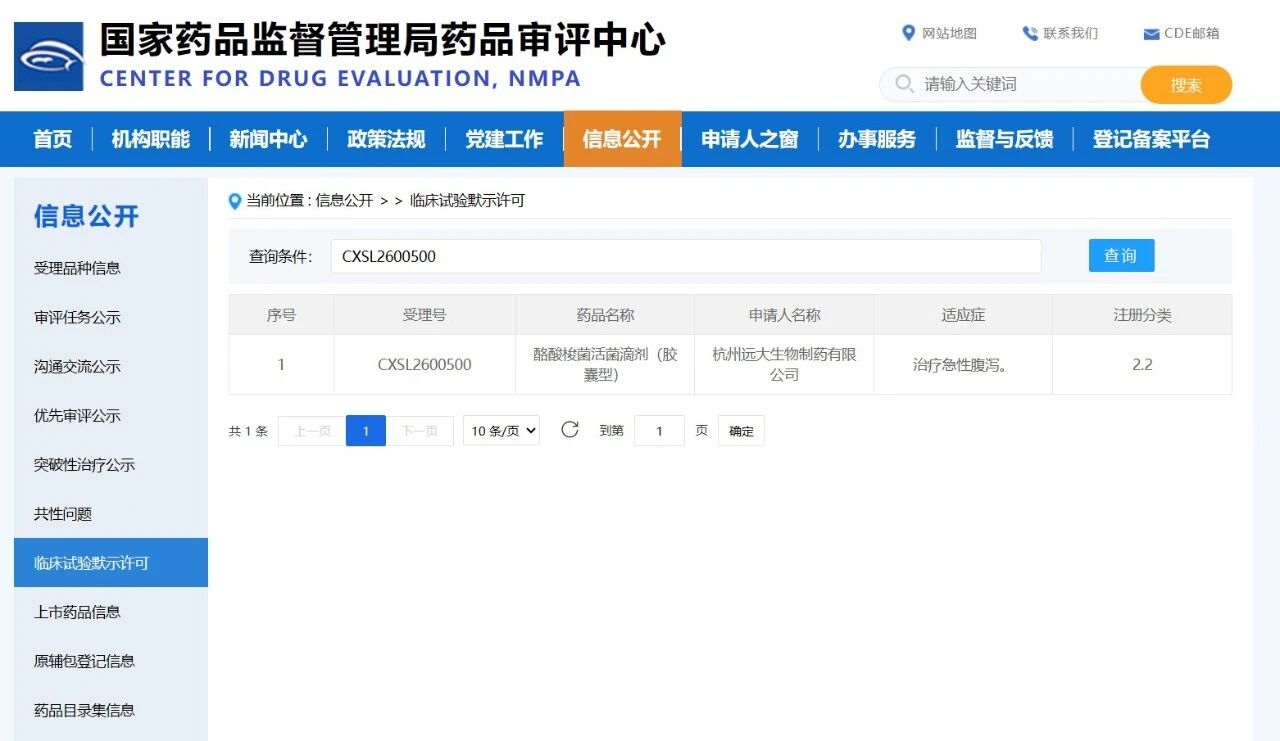Open the 信息公开 navigation tab
This screenshot has height=741, width=1280.
pos(622,139)
